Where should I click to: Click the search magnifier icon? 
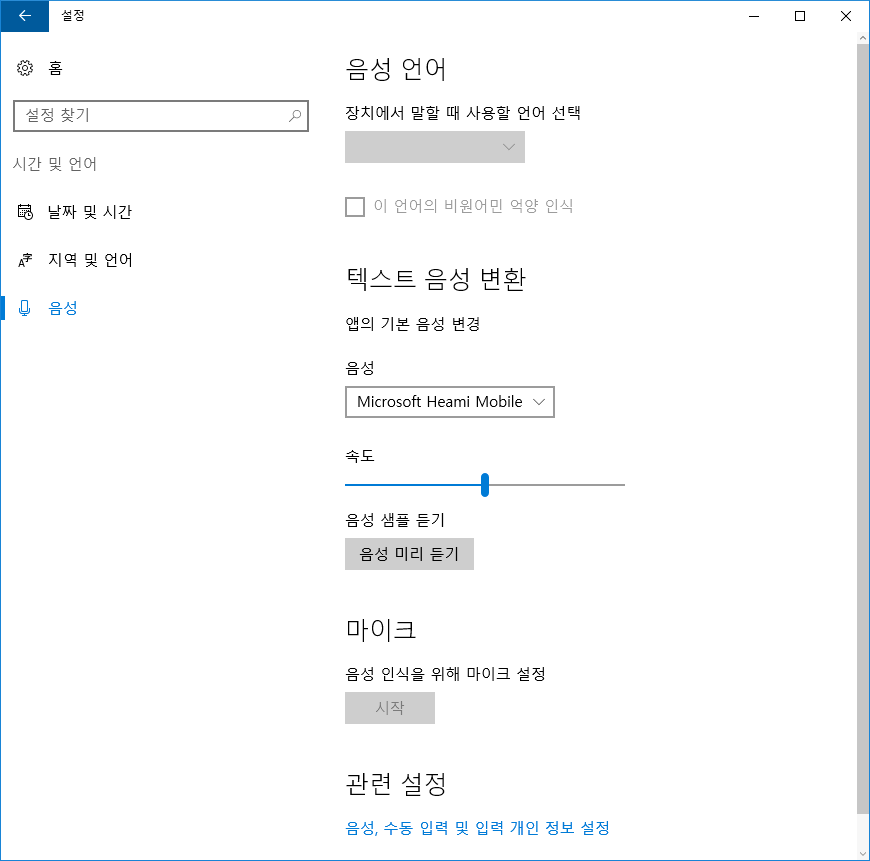[295, 116]
